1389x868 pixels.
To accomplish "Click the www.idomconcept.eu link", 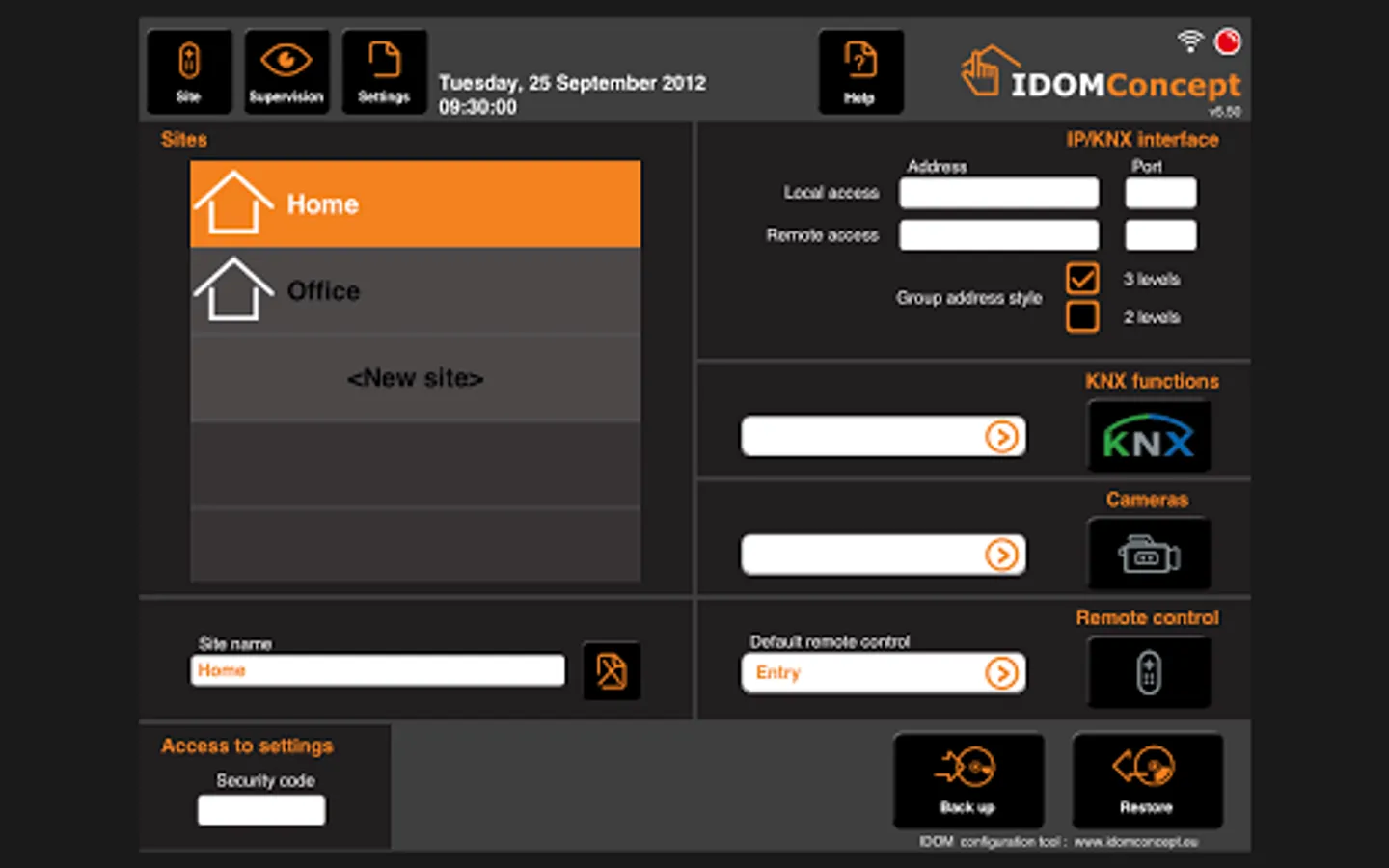I will tap(1136, 842).
